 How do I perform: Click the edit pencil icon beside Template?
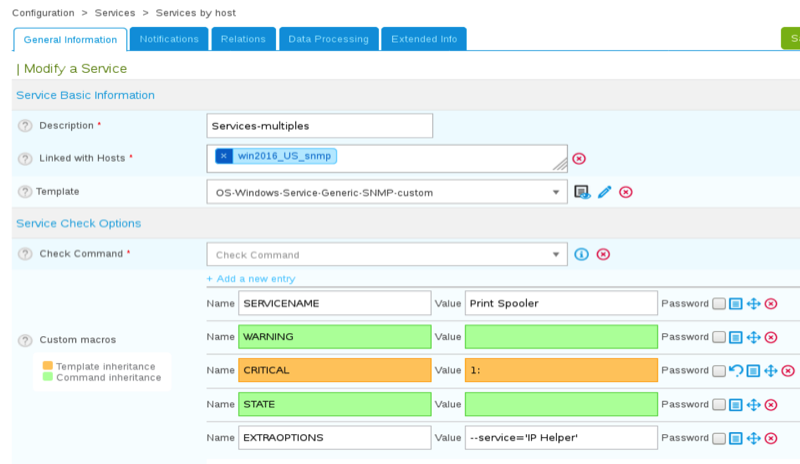(604, 192)
